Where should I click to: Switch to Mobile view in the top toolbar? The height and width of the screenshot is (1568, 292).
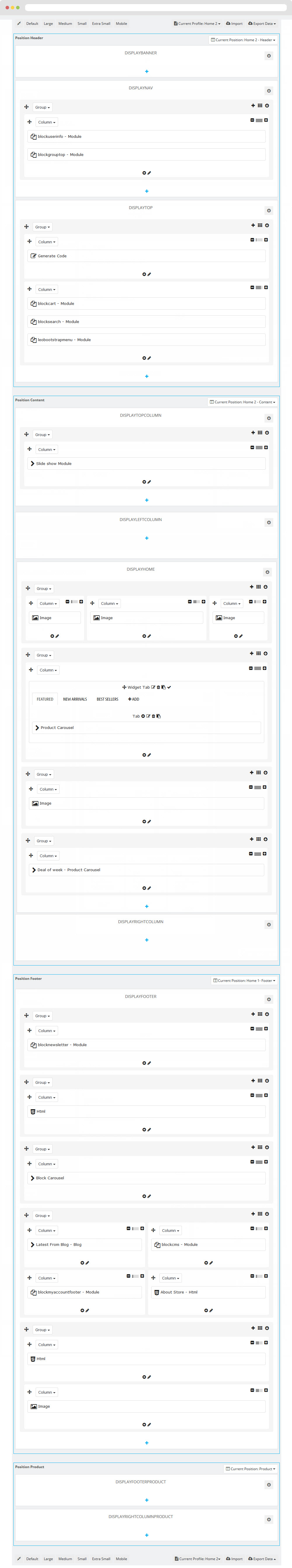coord(122,24)
